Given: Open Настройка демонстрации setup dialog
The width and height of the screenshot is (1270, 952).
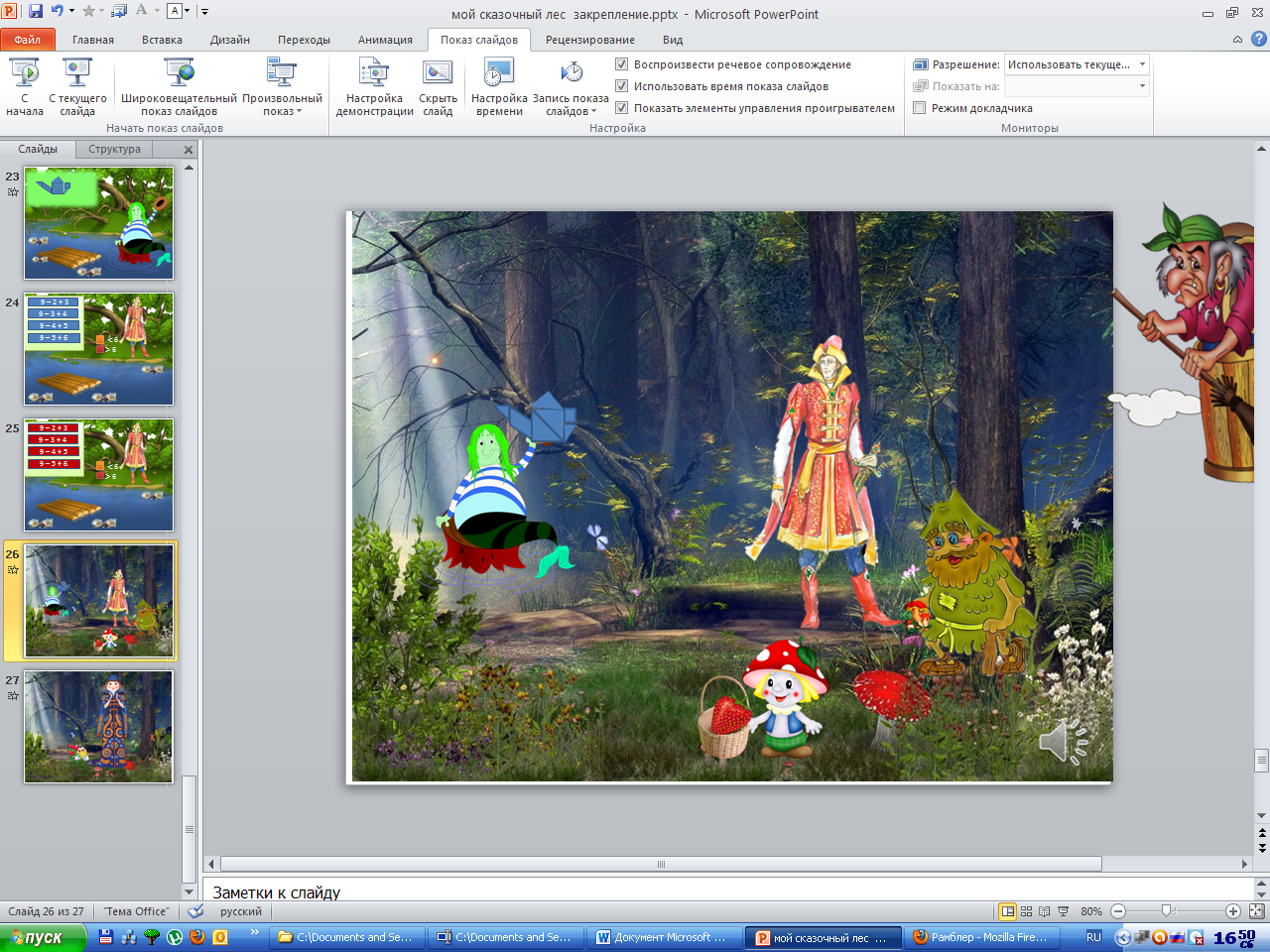Looking at the screenshot, I should 374,87.
